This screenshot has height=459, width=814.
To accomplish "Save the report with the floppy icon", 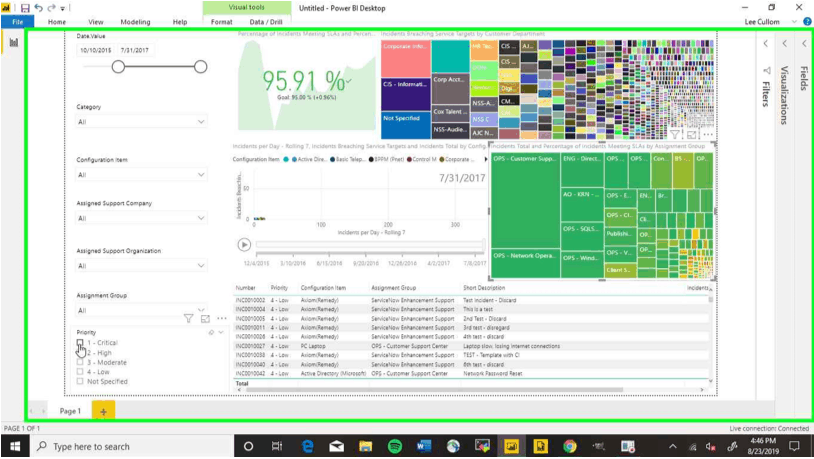I will coord(25,8).
